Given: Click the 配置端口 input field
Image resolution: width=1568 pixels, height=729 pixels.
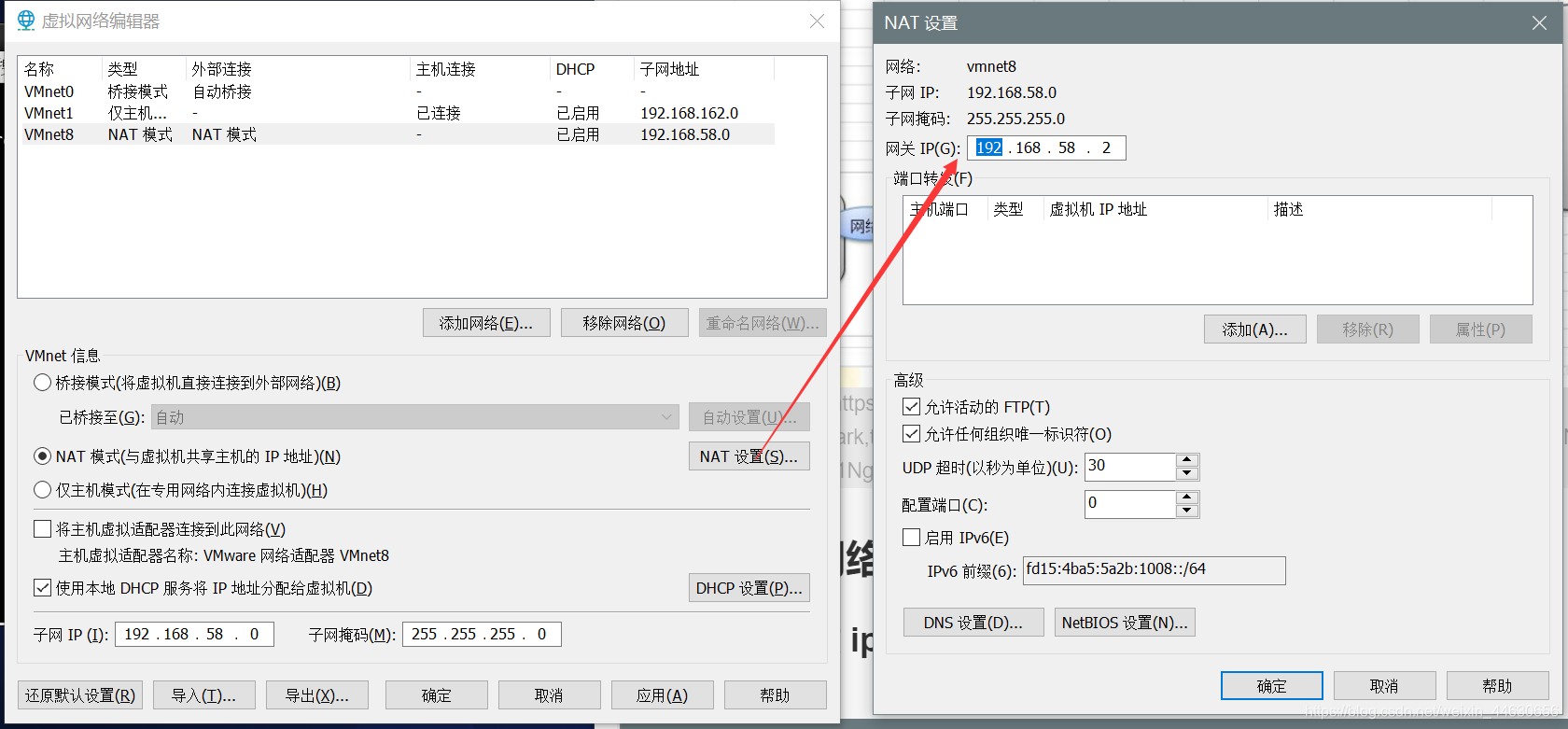Looking at the screenshot, I should coord(1130,504).
